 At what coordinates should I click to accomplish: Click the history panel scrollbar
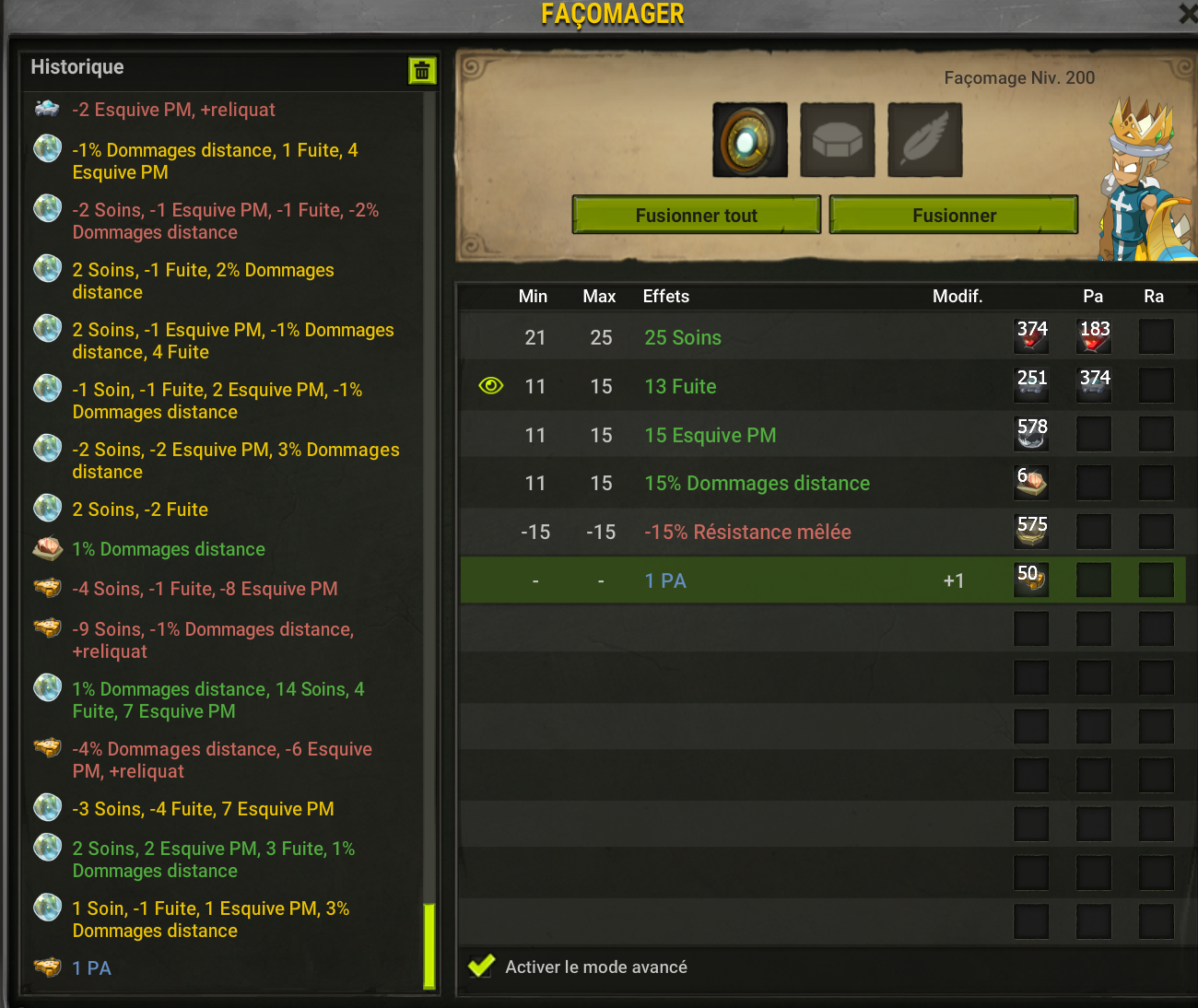click(x=429, y=945)
